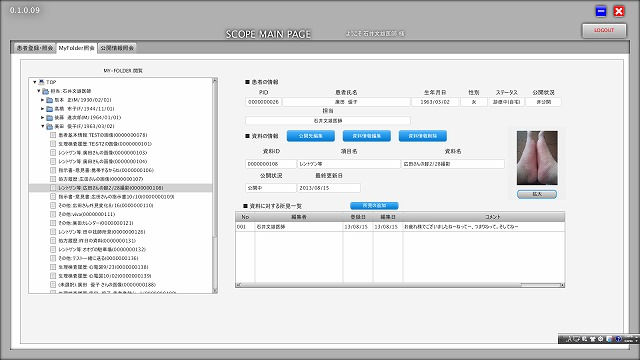Open document icon for item 0000000078
640x360 pixels.
click(53, 135)
